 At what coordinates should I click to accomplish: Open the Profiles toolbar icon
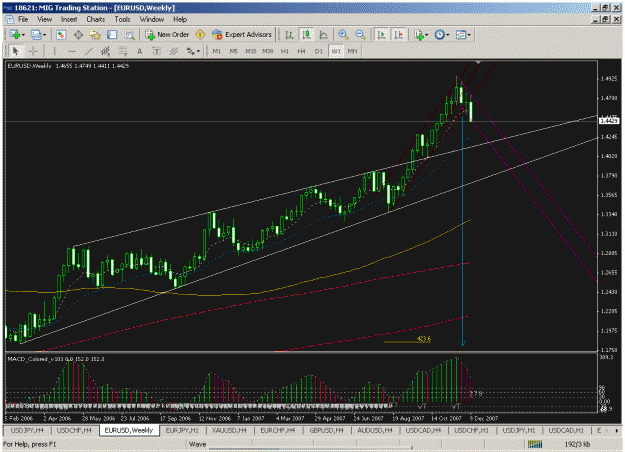click(x=36, y=35)
